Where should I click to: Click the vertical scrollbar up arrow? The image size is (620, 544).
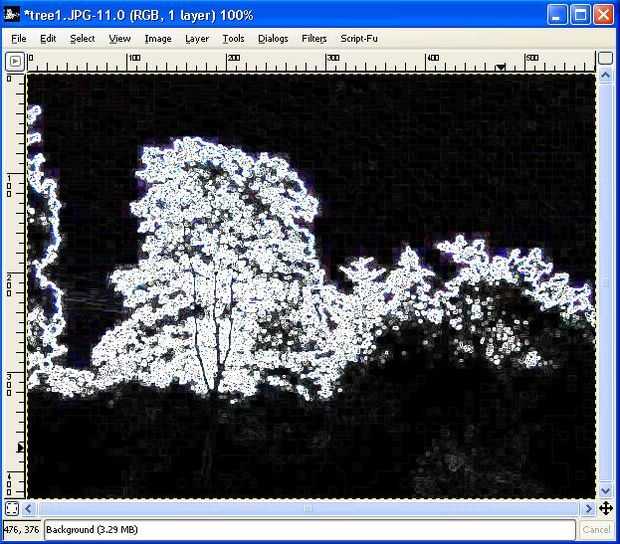coord(605,75)
